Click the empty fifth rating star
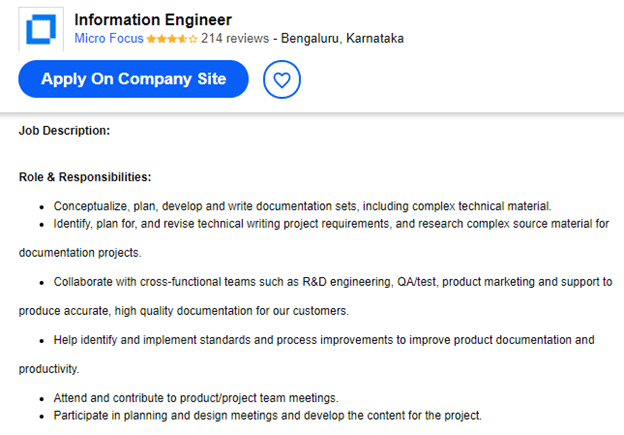 point(193,39)
